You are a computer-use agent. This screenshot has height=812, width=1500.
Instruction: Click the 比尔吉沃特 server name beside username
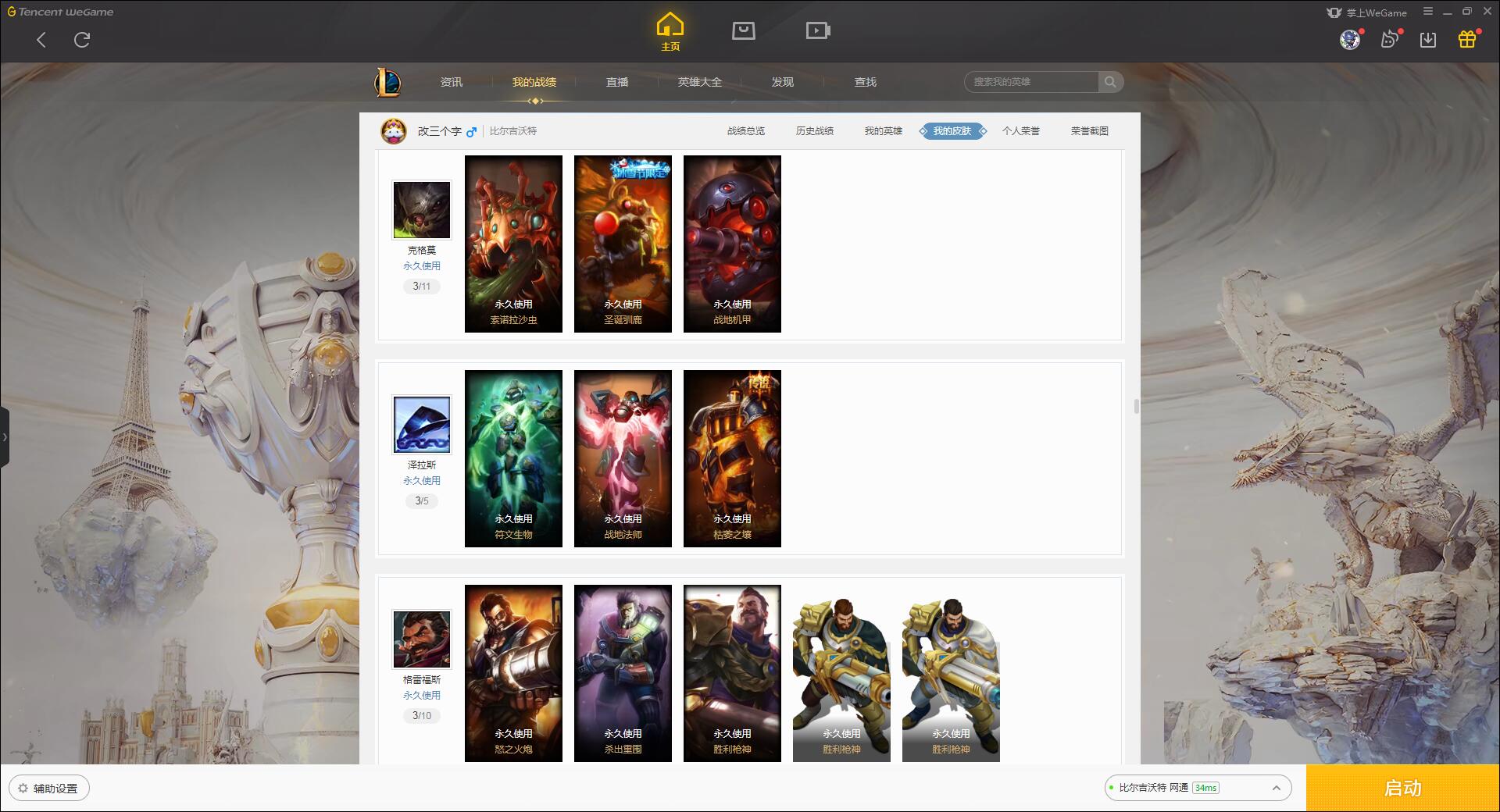(513, 131)
